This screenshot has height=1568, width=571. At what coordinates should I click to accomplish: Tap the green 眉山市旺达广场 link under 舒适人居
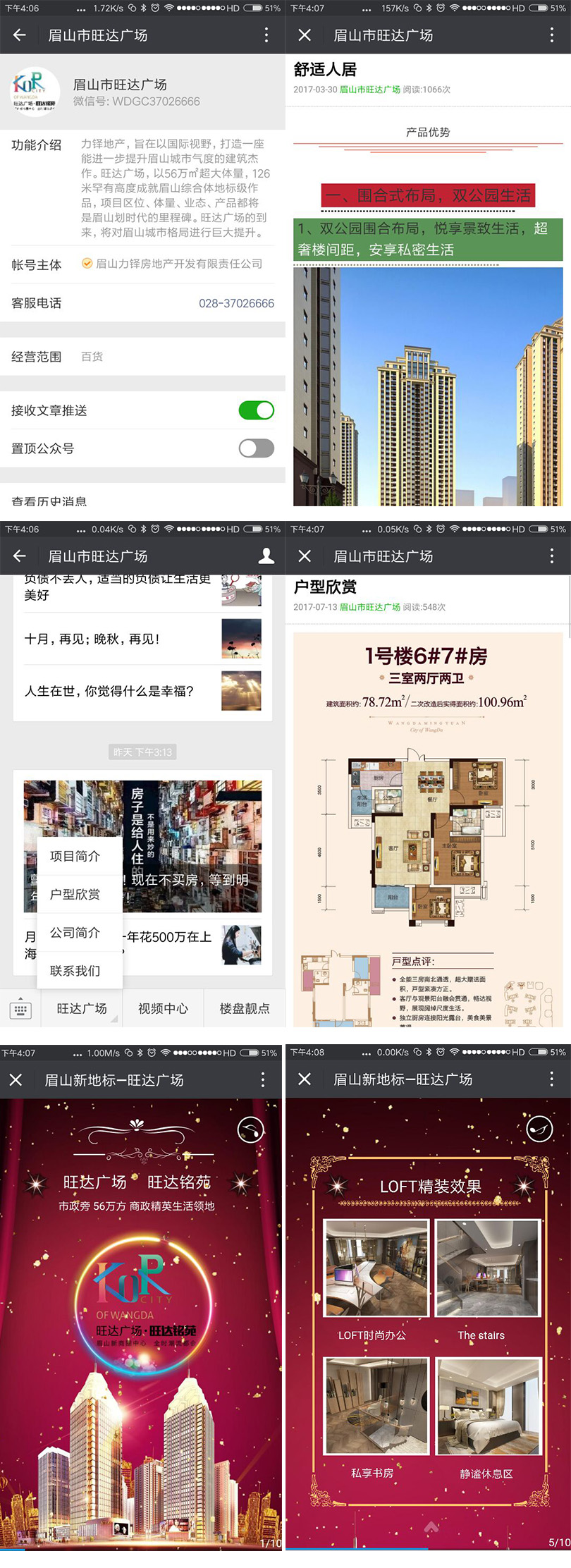pyautogui.click(x=370, y=90)
